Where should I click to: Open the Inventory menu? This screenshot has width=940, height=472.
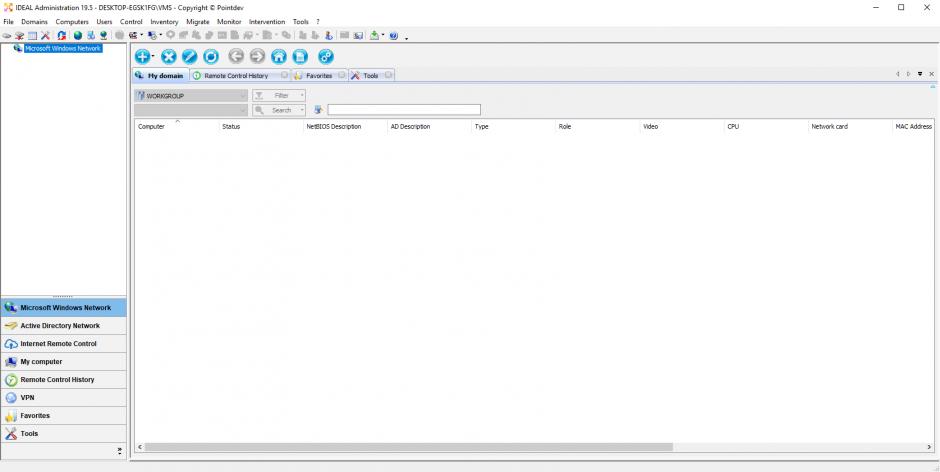(164, 22)
